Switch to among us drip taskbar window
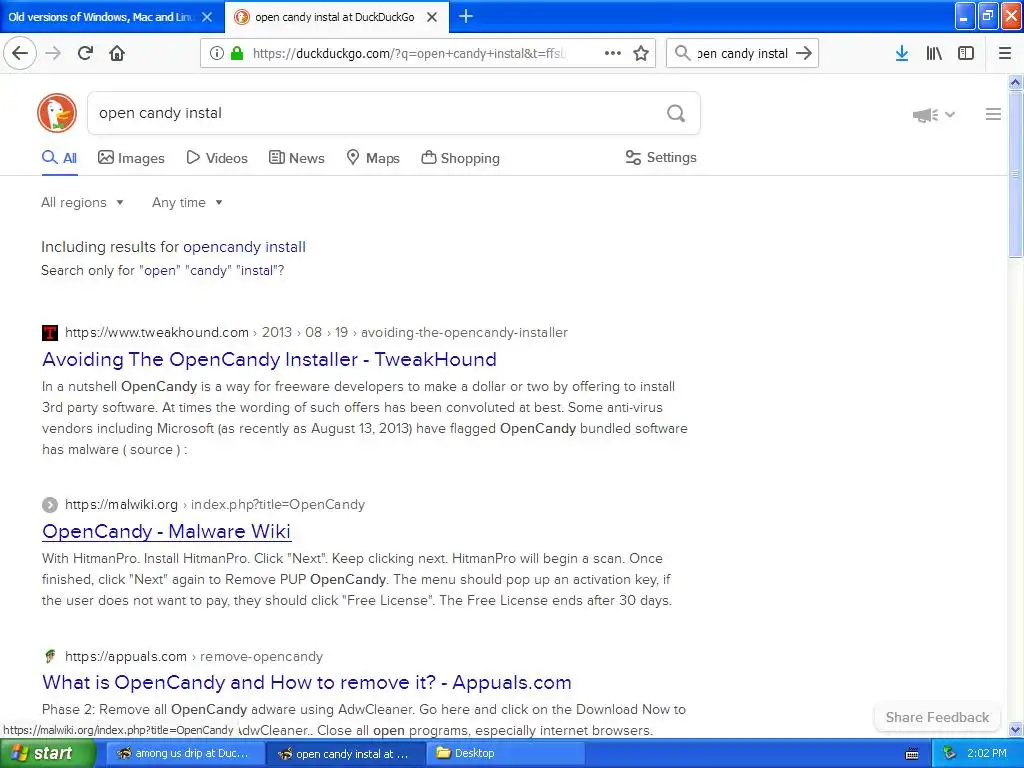Screen dimensions: 1024x768 [185, 754]
